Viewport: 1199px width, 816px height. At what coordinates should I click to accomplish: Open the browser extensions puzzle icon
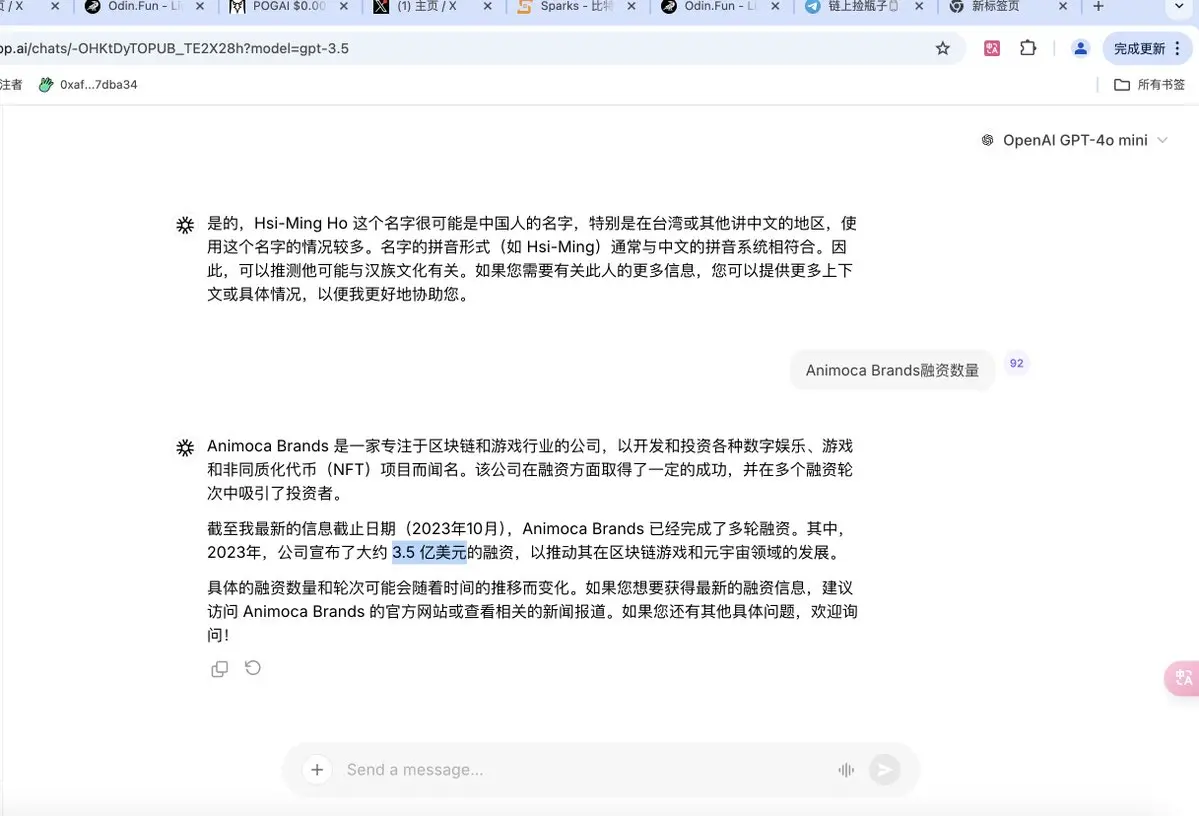tap(1028, 48)
